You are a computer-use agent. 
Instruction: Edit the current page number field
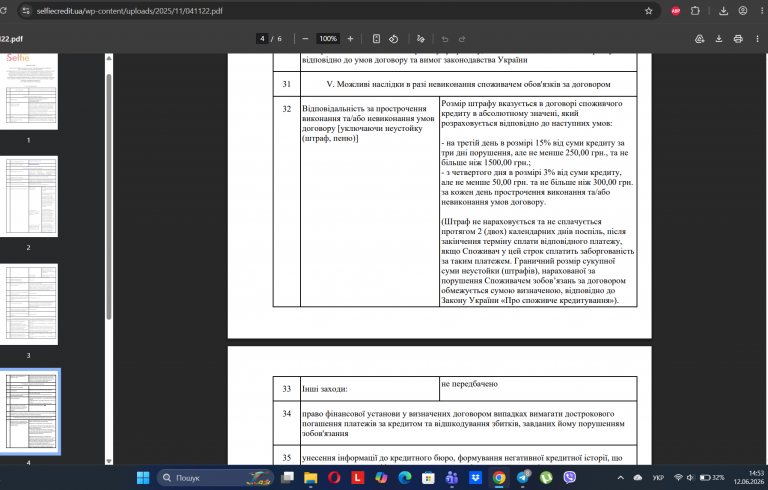pos(262,39)
